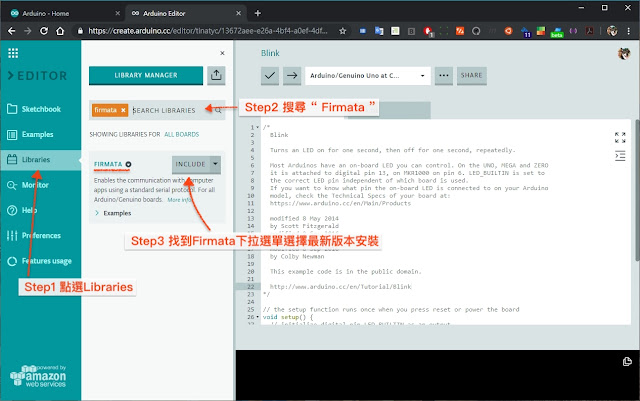Click code line 22 tutorial URL

coord(340,287)
